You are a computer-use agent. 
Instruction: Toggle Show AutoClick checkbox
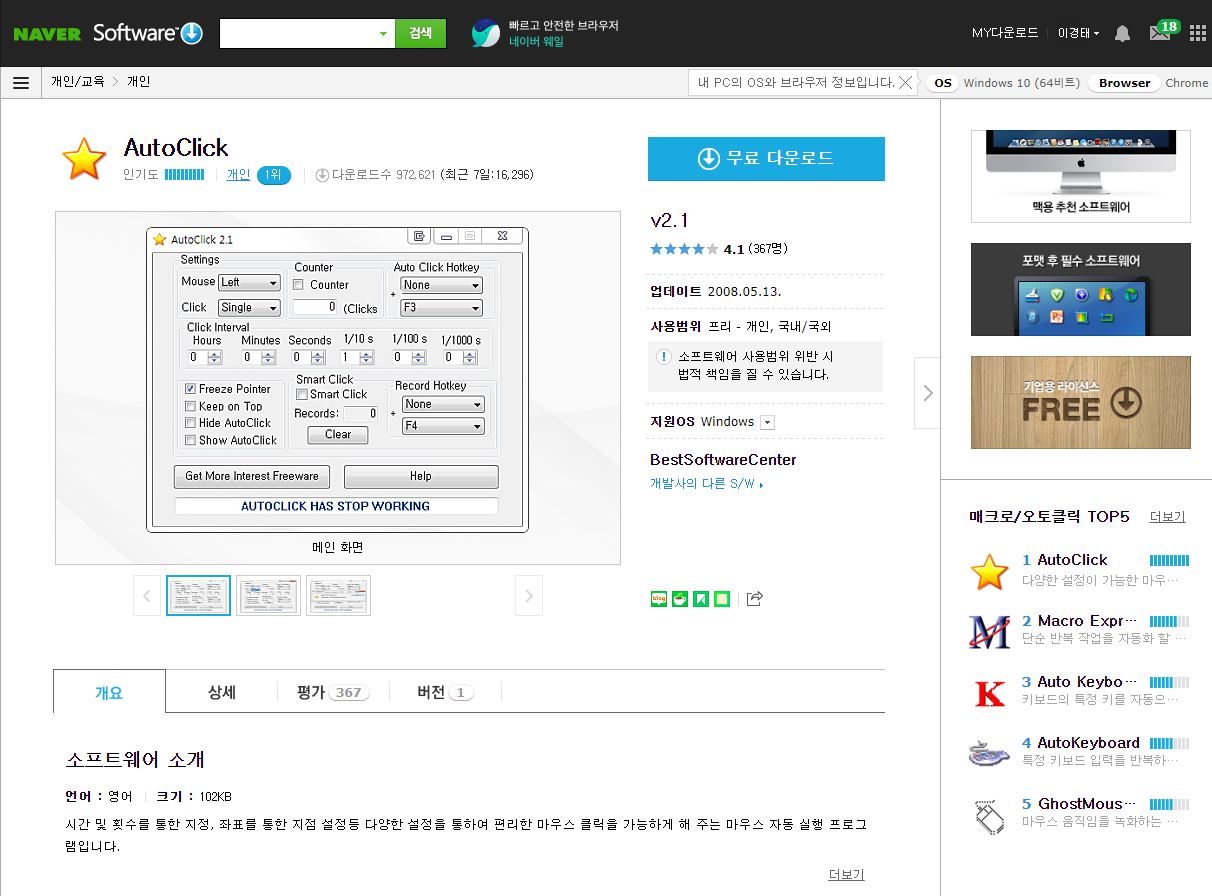coord(190,440)
